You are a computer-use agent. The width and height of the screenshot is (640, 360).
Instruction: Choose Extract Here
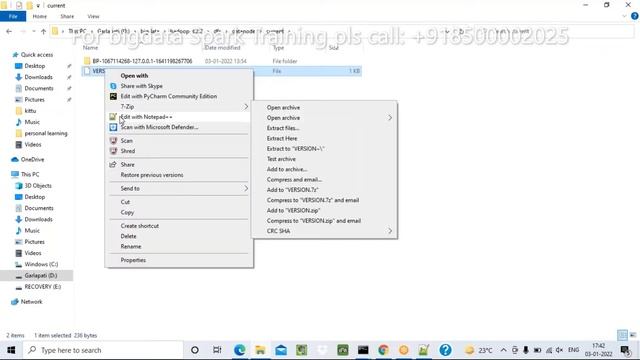[324, 138]
